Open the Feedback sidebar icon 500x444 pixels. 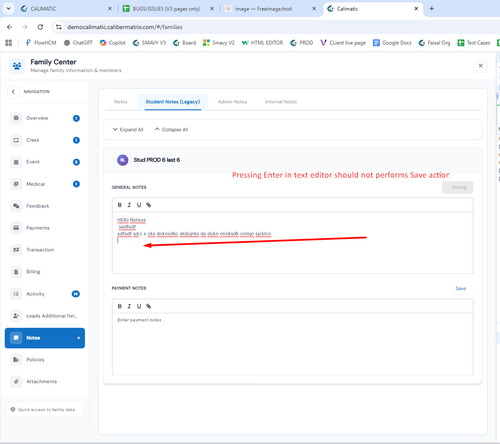(16, 206)
